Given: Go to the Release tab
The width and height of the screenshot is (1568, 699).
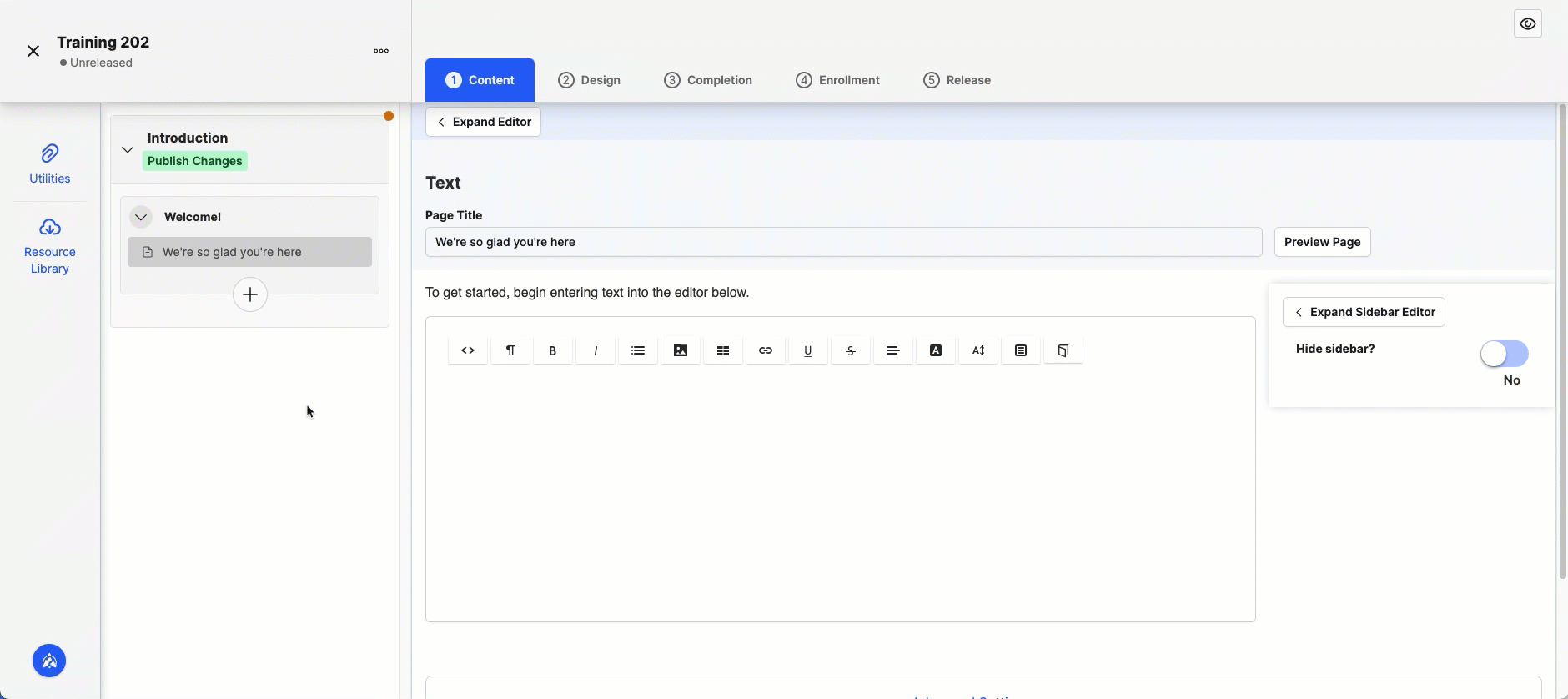Looking at the screenshot, I should point(957,80).
